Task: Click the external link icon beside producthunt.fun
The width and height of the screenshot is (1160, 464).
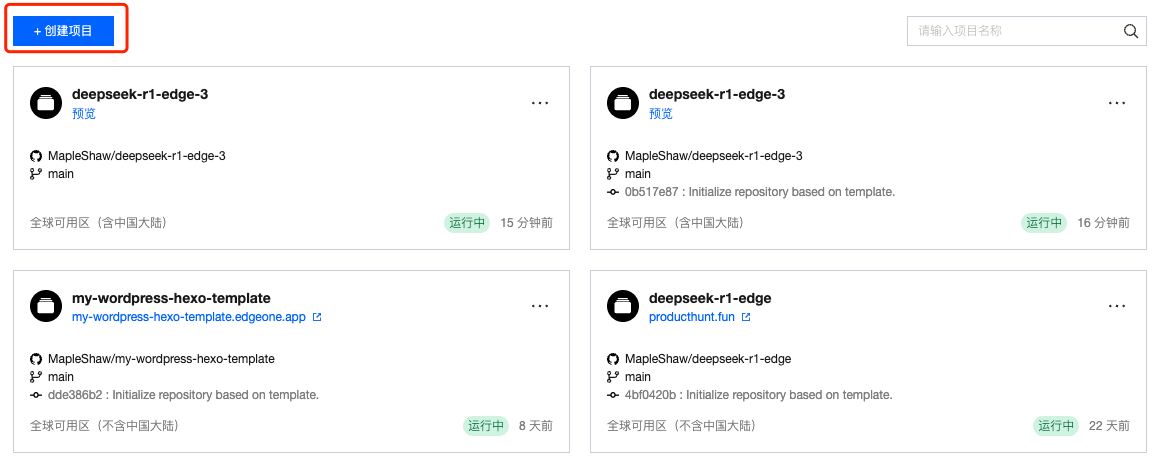Action: [746, 317]
